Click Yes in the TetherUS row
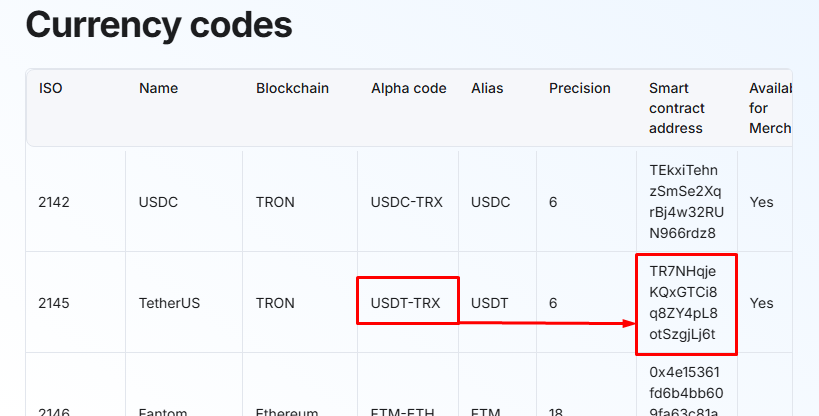The width and height of the screenshot is (819, 416). 761,303
